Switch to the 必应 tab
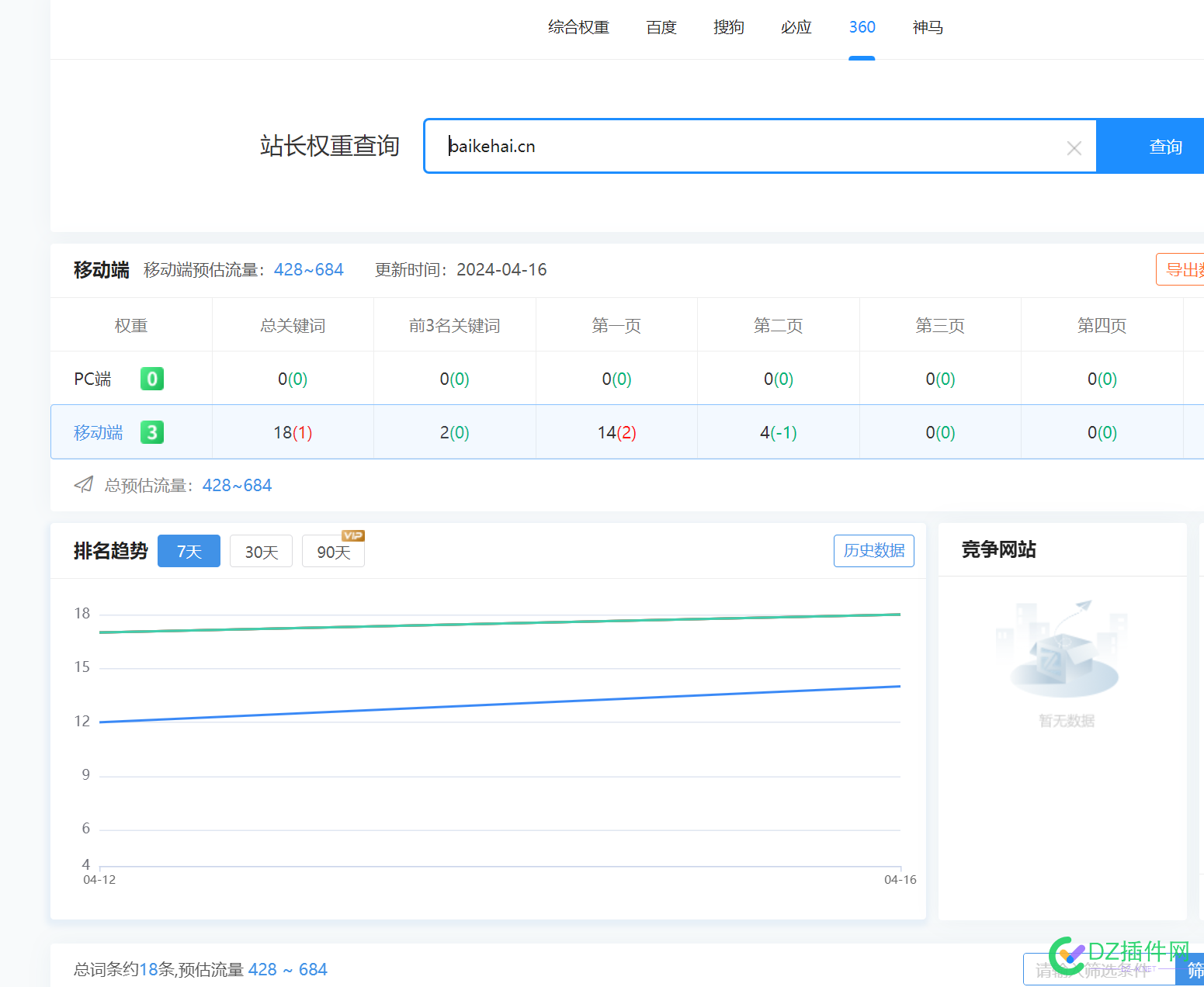Screen dimensions: 1204x987 pyautogui.click(x=796, y=27)
